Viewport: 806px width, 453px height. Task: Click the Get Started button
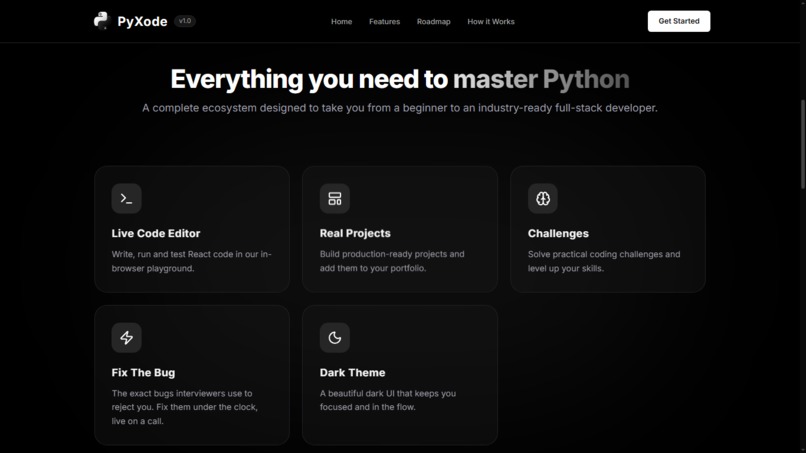(x=679, y=21)
